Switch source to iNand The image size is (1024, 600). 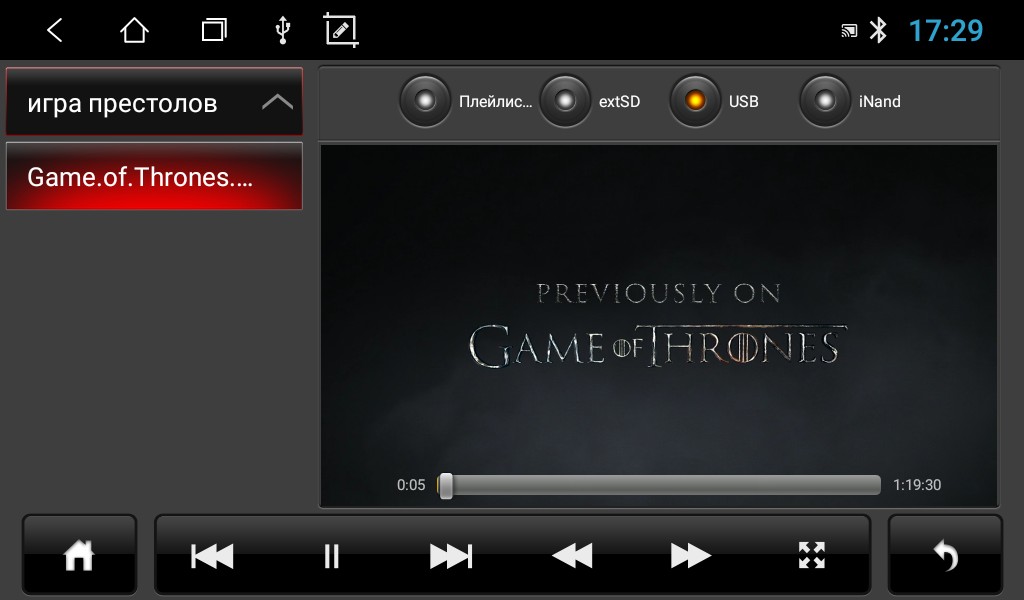pyautogui.click(x=850, y=101)
